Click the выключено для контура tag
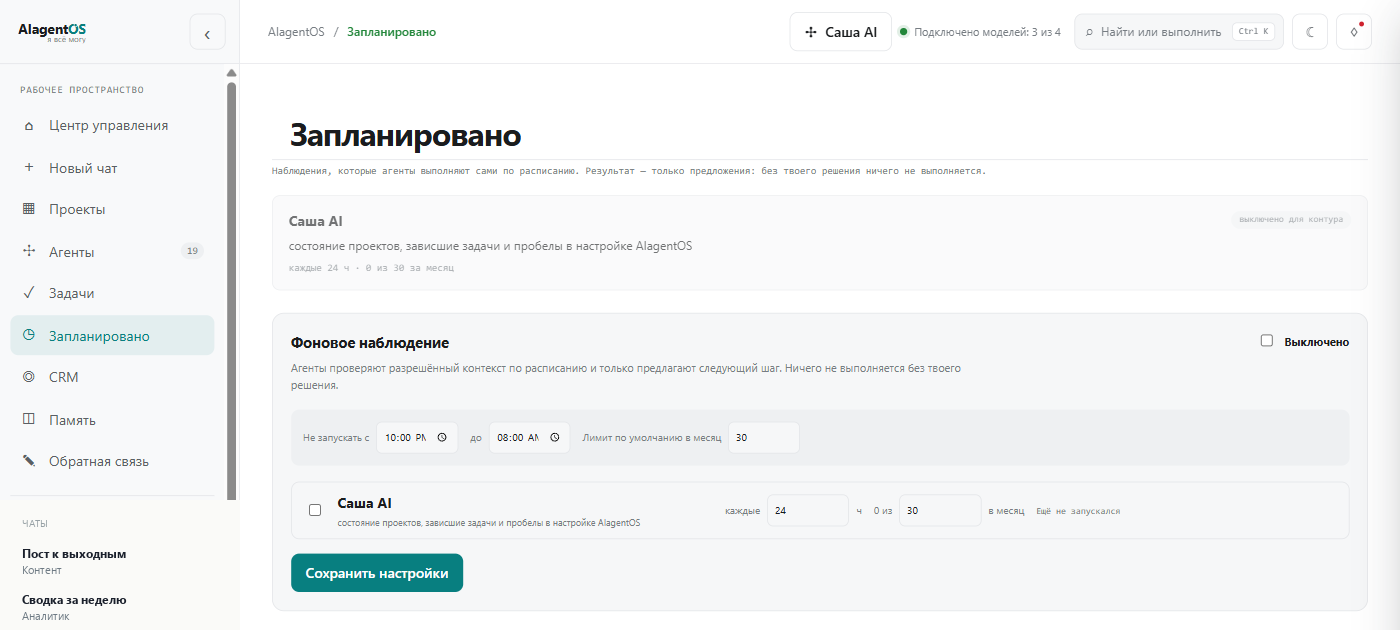The image size is (1400, 630). pos(1290,219)
